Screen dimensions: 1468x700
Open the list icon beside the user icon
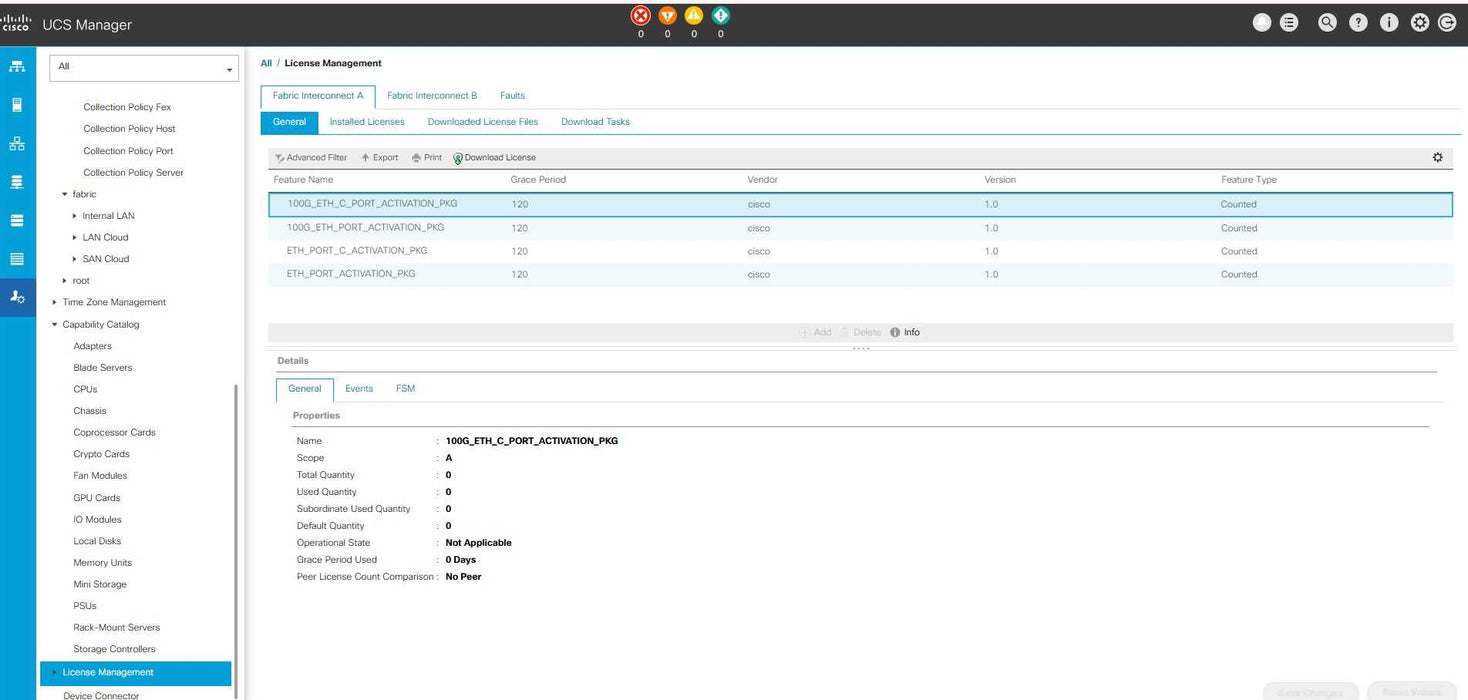point(1289,23)
